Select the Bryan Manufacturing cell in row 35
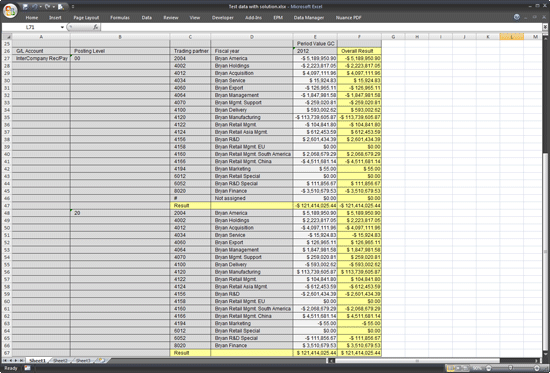Viewport: 550px width, 373px height. pyautogui.click(x=251, y=117)
